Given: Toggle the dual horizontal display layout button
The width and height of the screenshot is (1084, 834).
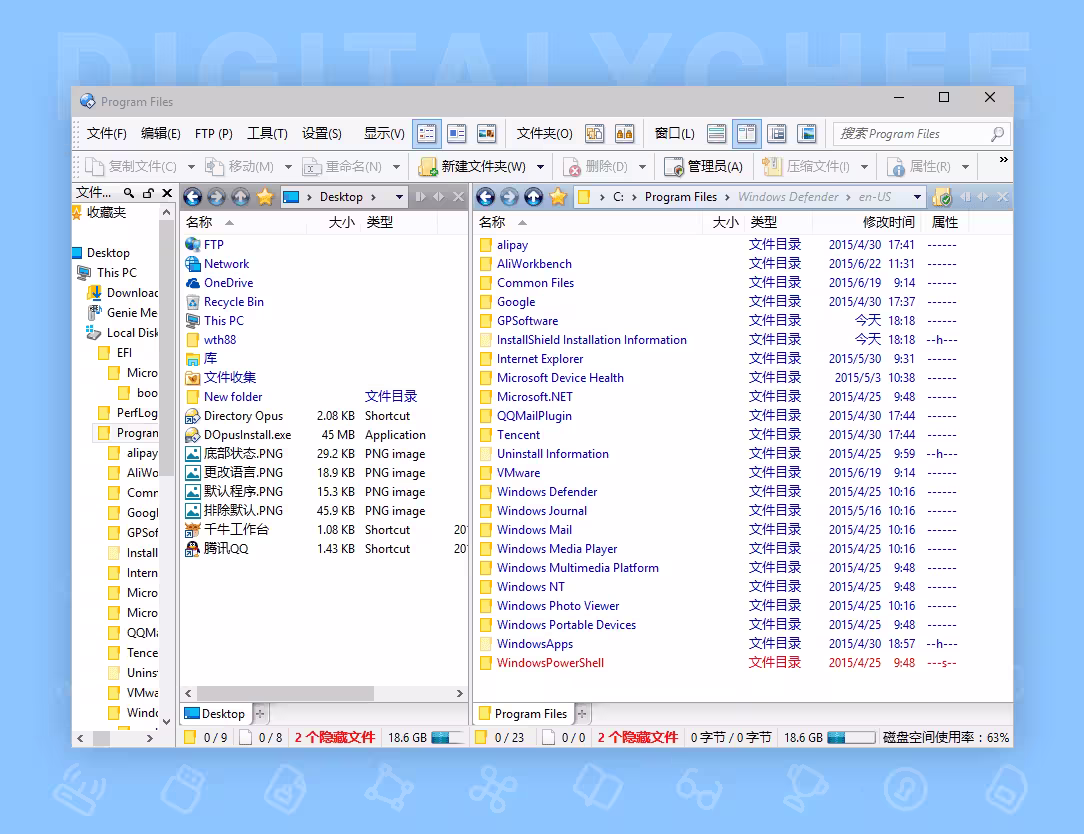Looking at the screenshot, I should [x=717, y=133].
